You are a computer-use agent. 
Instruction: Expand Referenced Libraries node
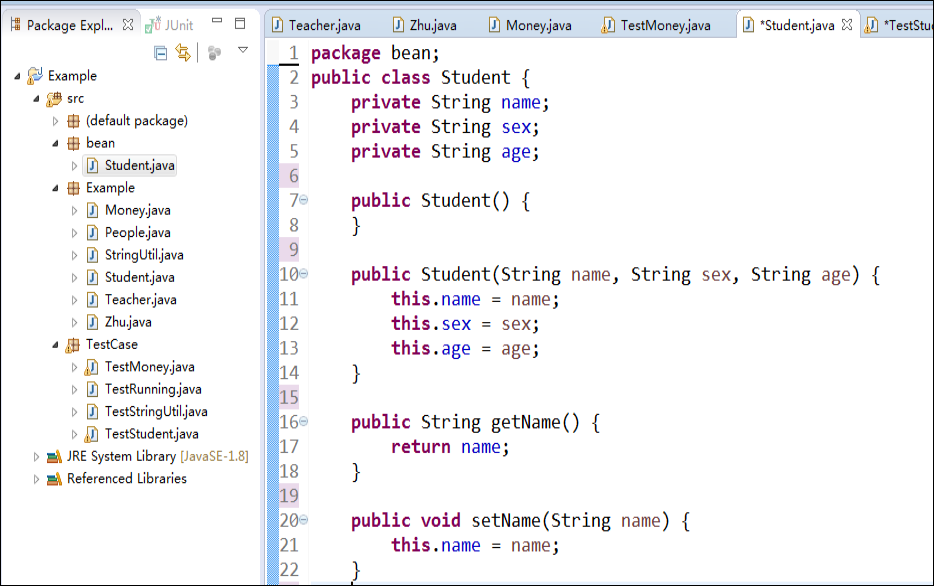pos(36,479)
